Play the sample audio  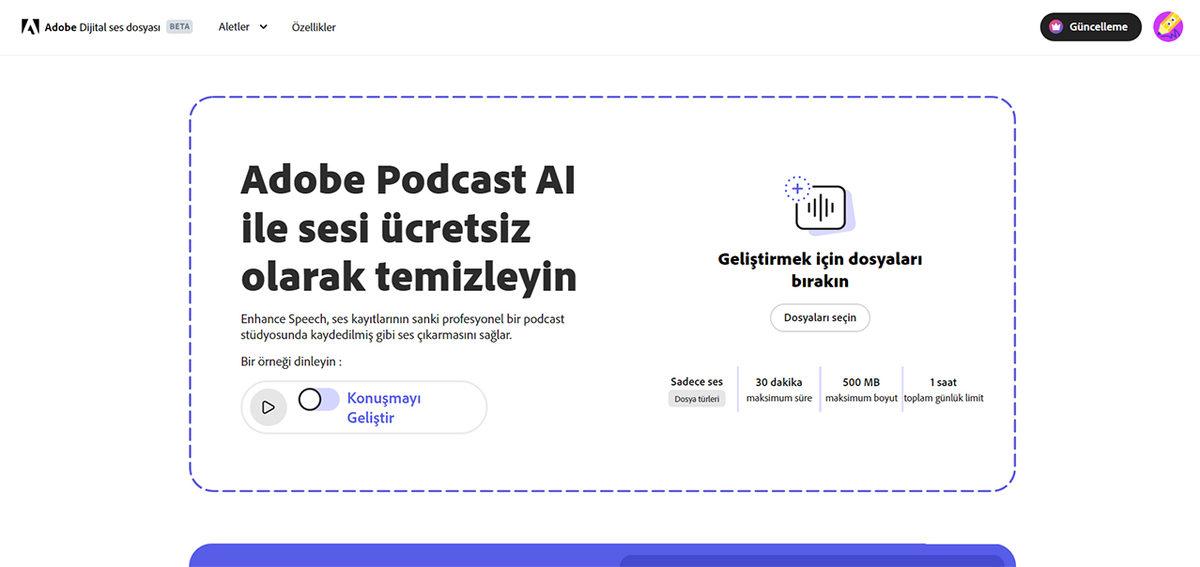click(x=268, y=407)
